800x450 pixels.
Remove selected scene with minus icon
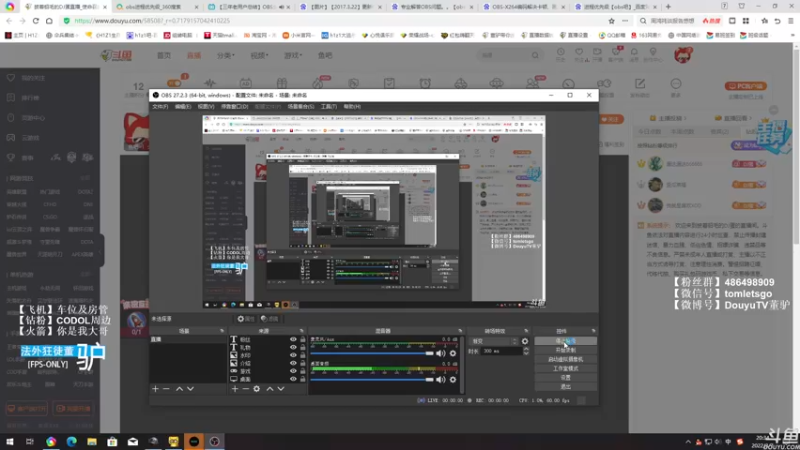click(166, 389)
